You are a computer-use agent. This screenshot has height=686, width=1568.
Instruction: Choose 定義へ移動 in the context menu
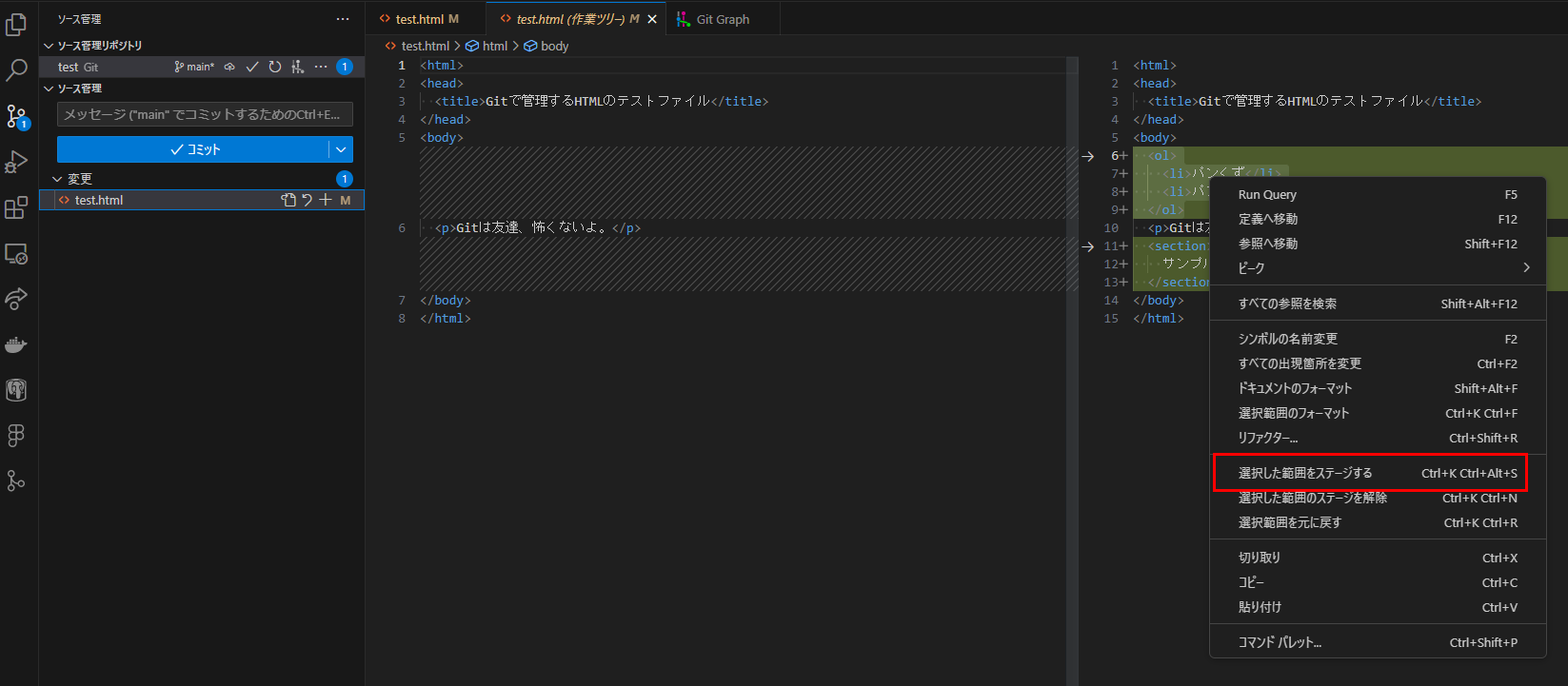click(x=1378, y=219)
